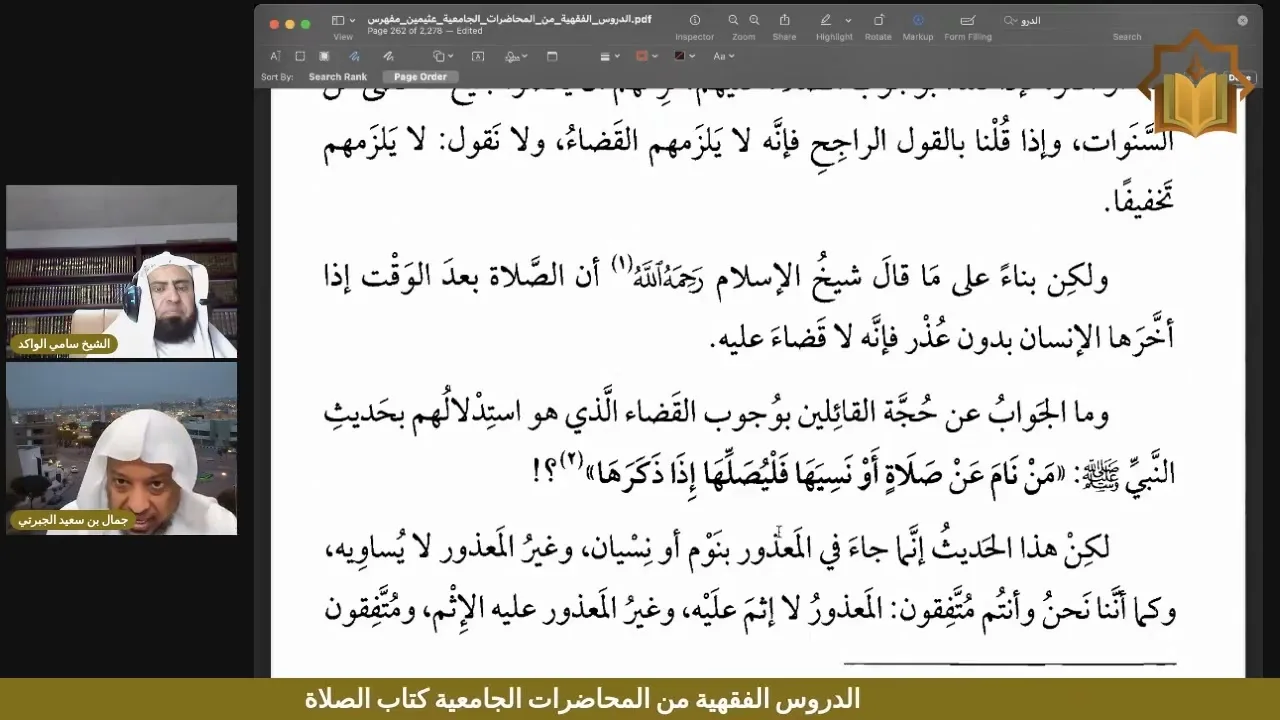Open the search options magnifier
Screen dimensions: 1280x720
click(1012, 20)
